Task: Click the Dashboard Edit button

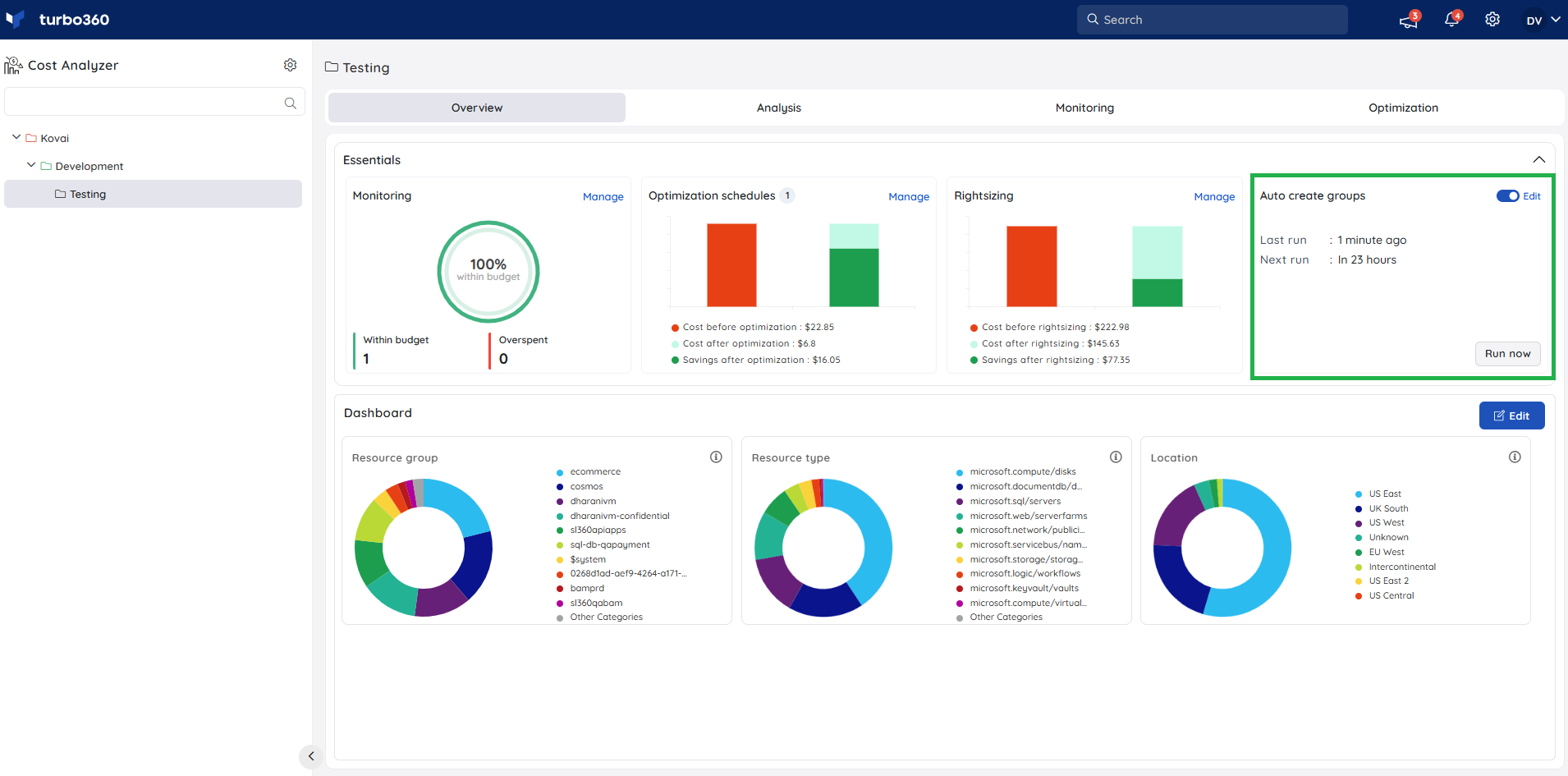Action: pyautogui.click(x=1511, y=416)
